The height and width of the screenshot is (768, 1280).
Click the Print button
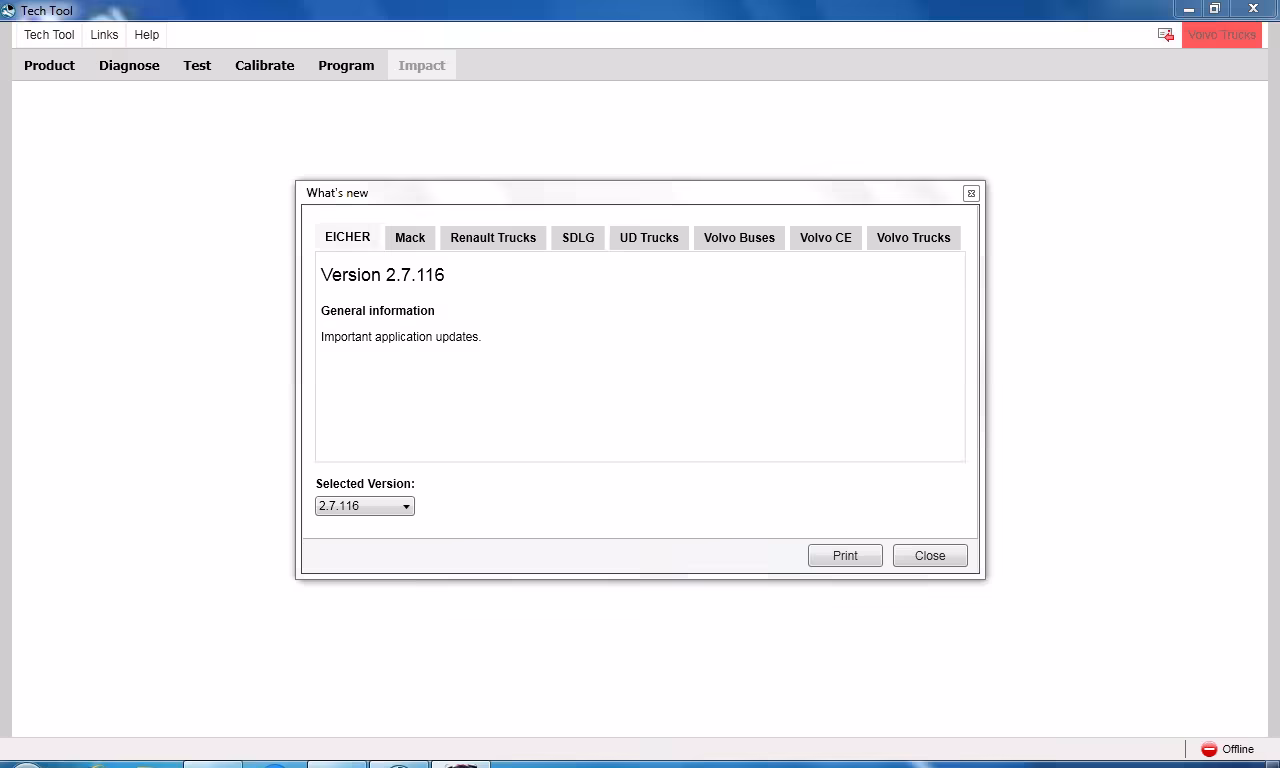pyautogui.click(x=845, y=556)
